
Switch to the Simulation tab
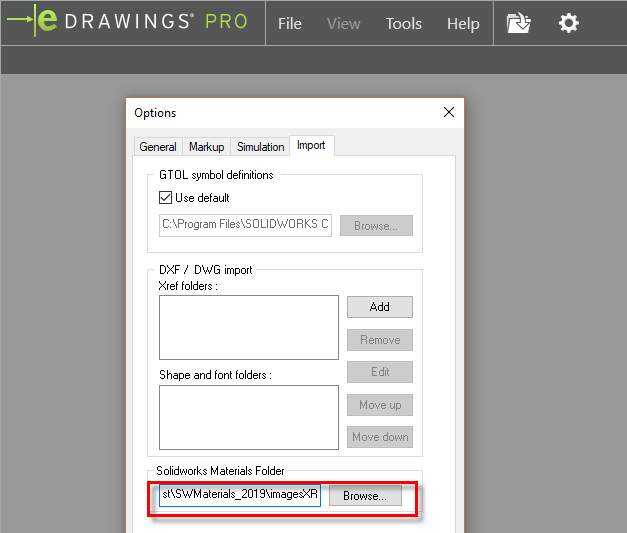pyautogui.click(x=260, y=147)
